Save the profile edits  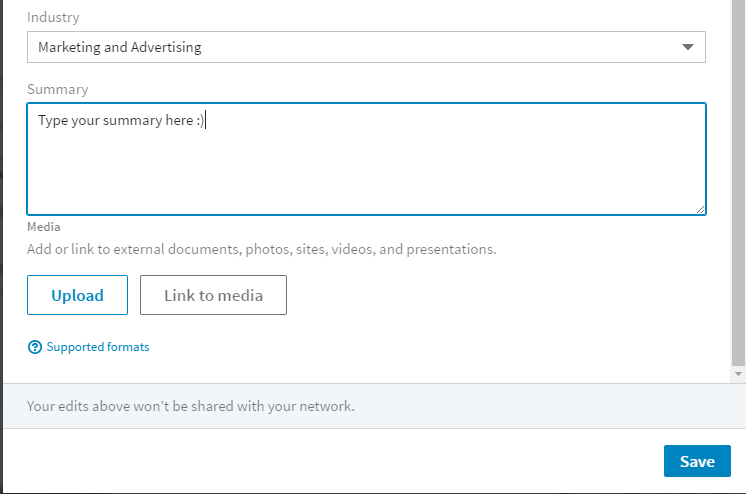click(697, 461)
